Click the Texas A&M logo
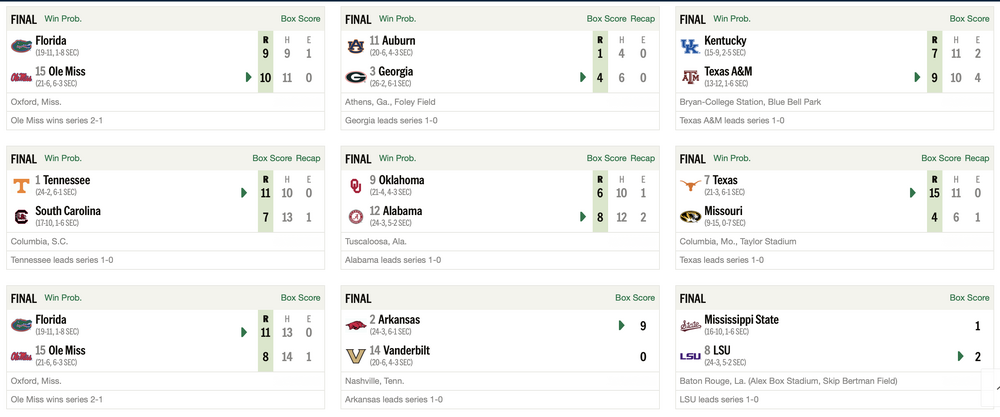Screen dimensions: 1000x417 pyautogui.click(x=690, y=77)
